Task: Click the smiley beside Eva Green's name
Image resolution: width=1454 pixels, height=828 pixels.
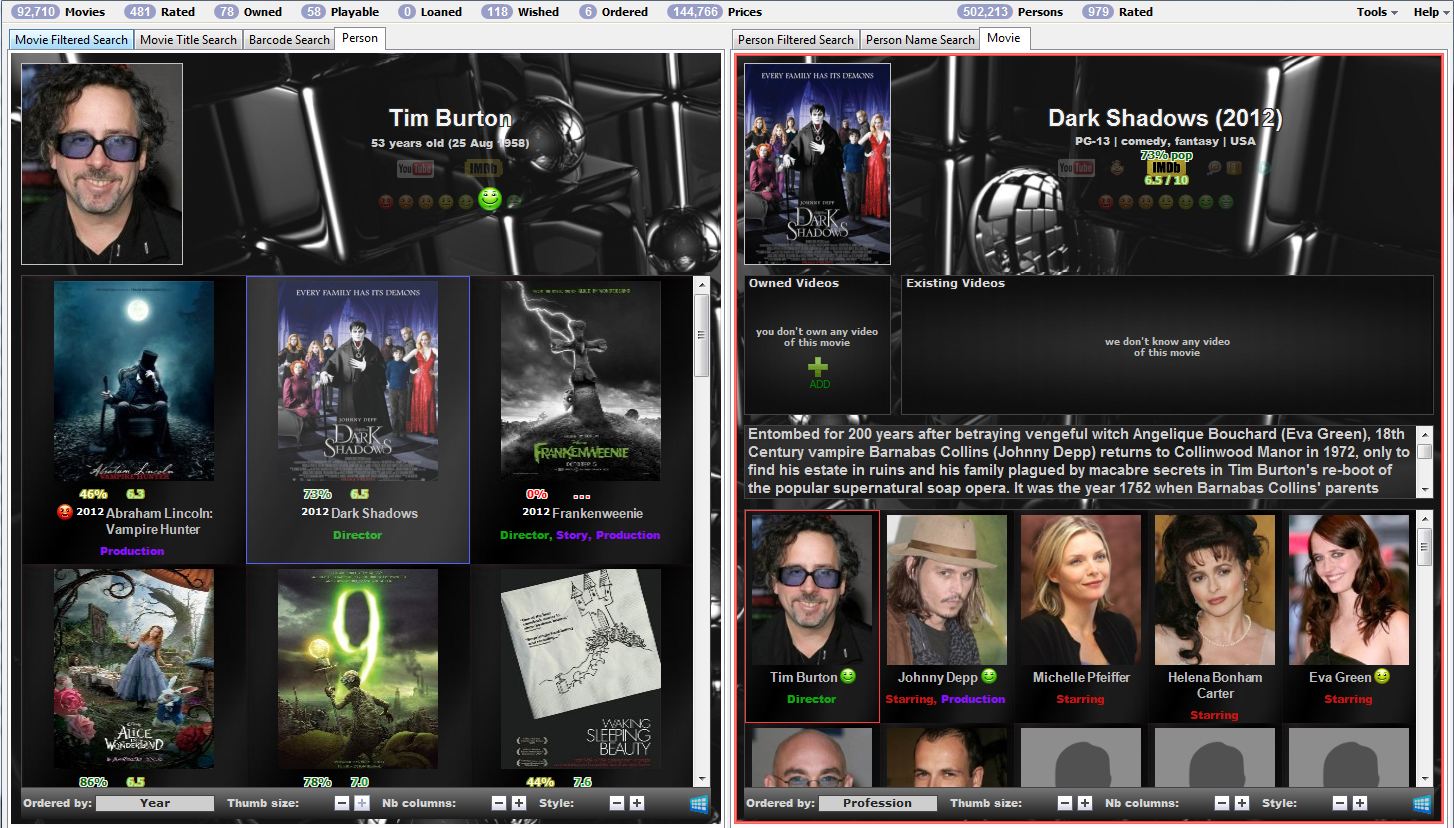Action: (1382, 677)
